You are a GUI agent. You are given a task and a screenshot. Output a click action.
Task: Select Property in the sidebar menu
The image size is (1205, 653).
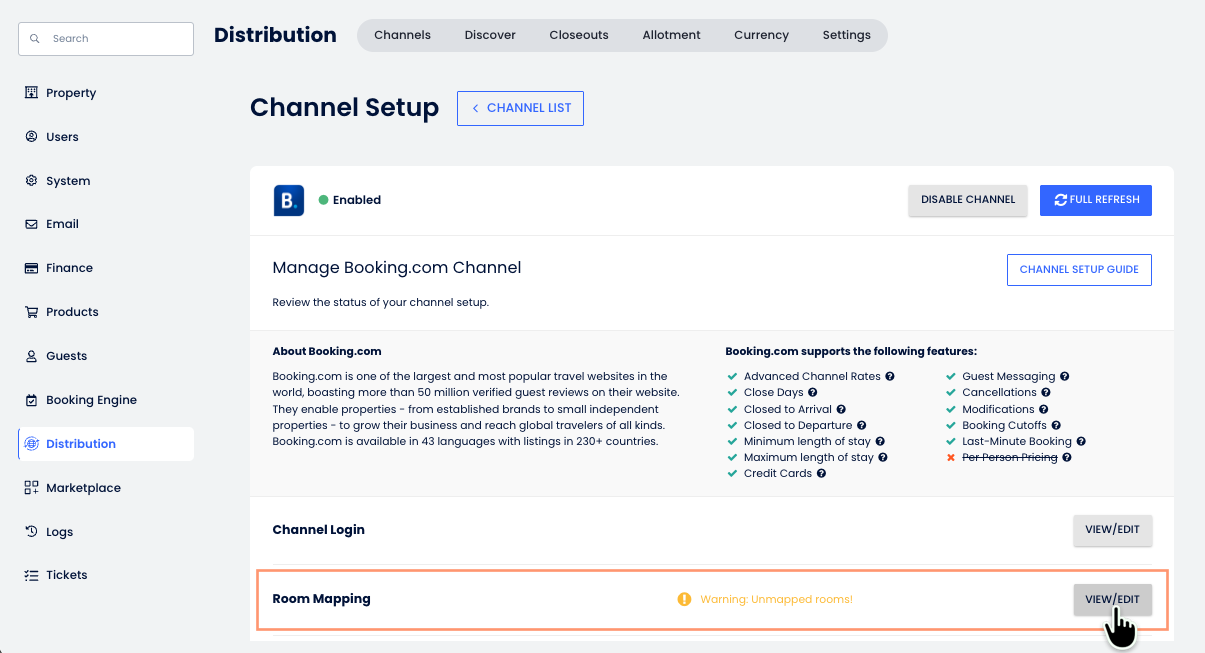tap(106, 93)
